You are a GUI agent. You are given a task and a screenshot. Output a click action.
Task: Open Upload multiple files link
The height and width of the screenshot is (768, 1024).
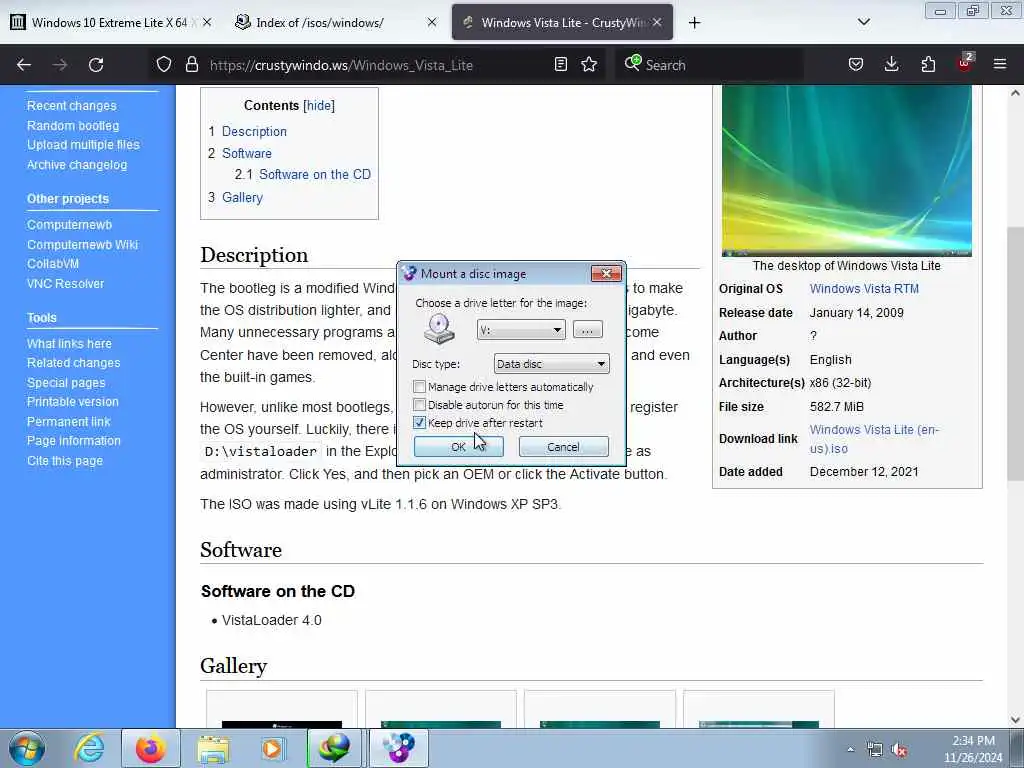[83, 145]
